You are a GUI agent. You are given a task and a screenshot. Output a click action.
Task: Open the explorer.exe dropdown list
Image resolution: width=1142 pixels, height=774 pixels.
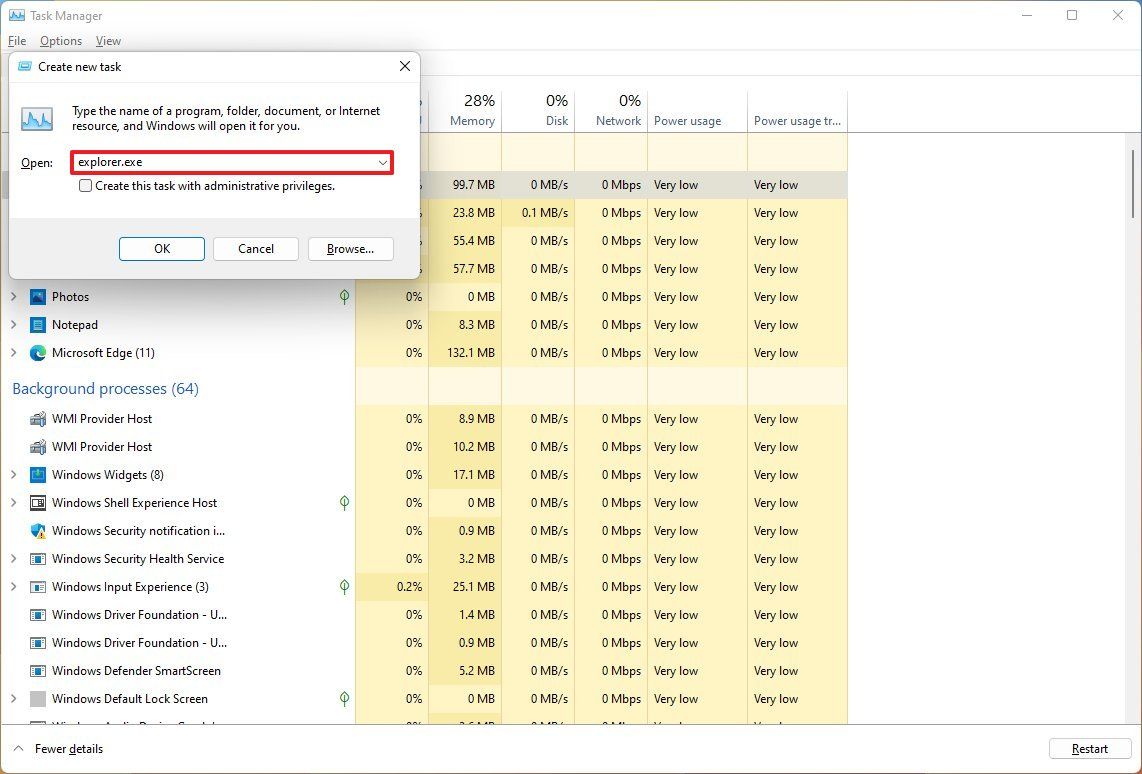(x=383, y=161)
